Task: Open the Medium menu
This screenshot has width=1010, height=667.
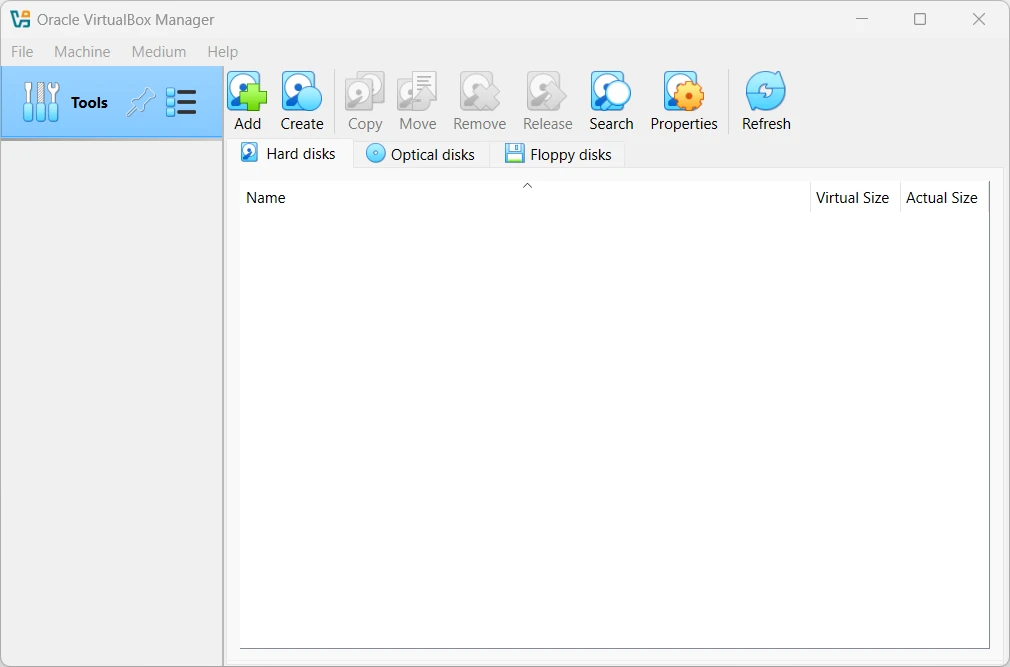Action: tap(158, 52)
